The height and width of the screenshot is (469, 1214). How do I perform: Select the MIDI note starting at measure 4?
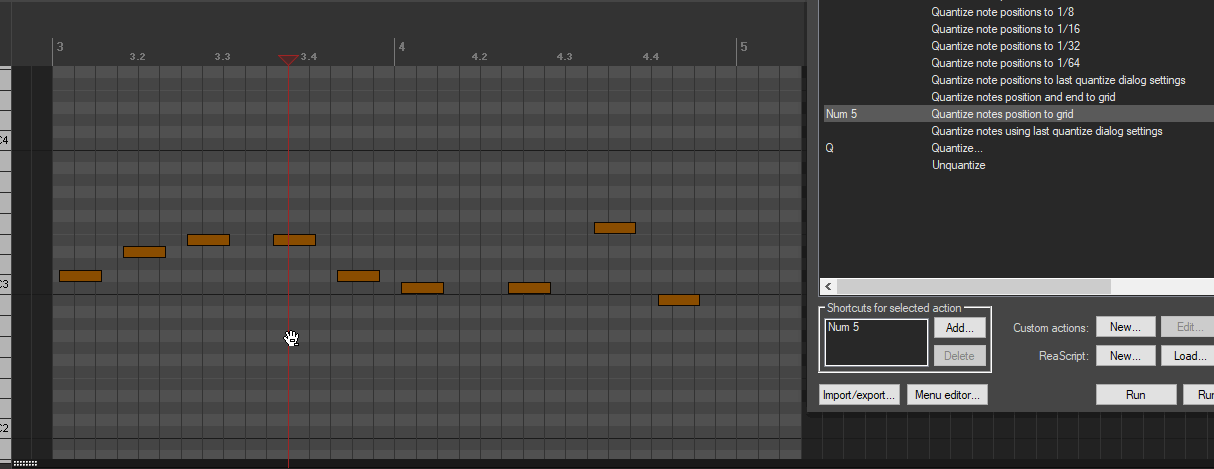pos(422,288)
